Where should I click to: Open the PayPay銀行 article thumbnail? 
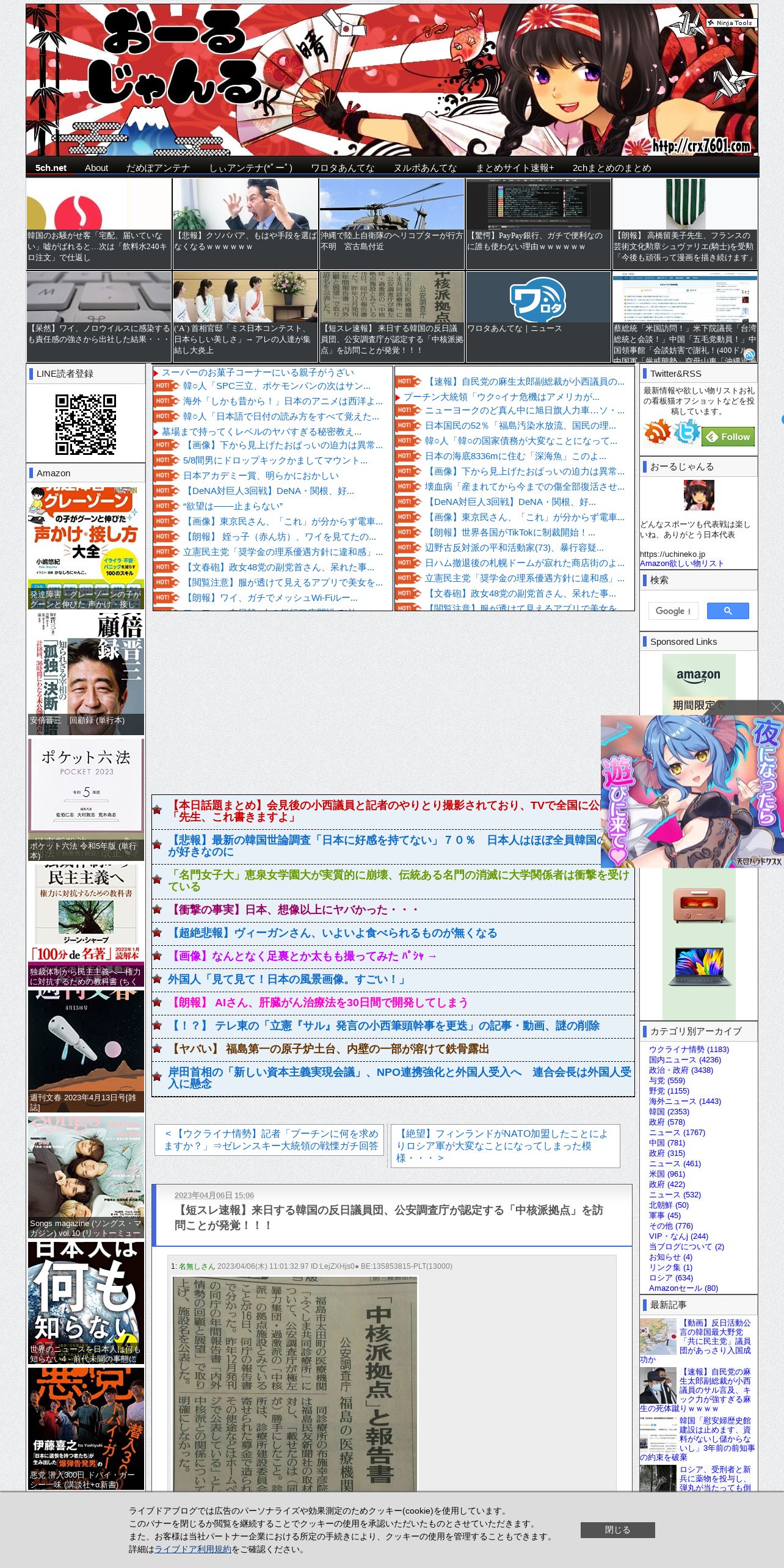point(539,223)
